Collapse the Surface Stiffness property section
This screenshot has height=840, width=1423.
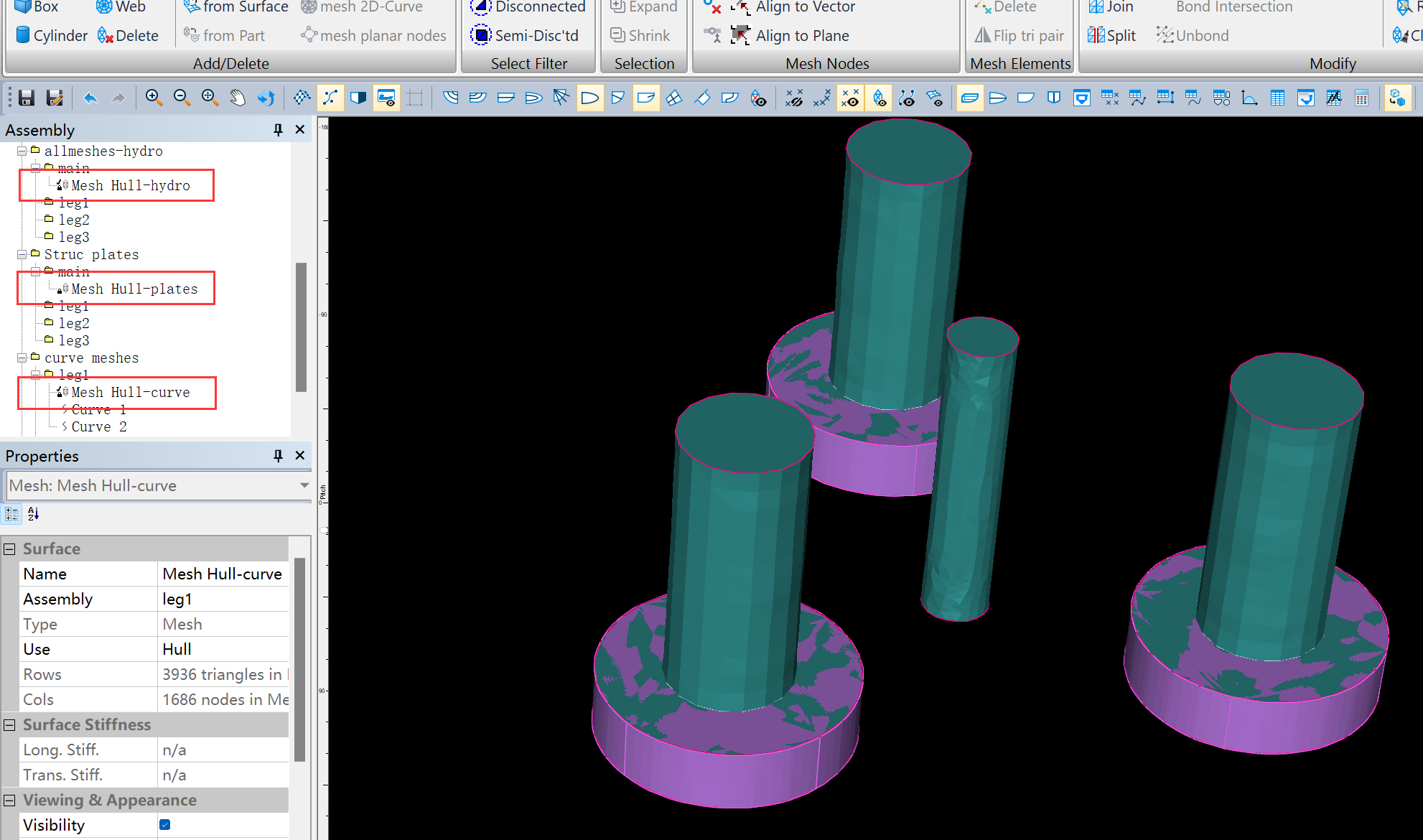point(9,724)
